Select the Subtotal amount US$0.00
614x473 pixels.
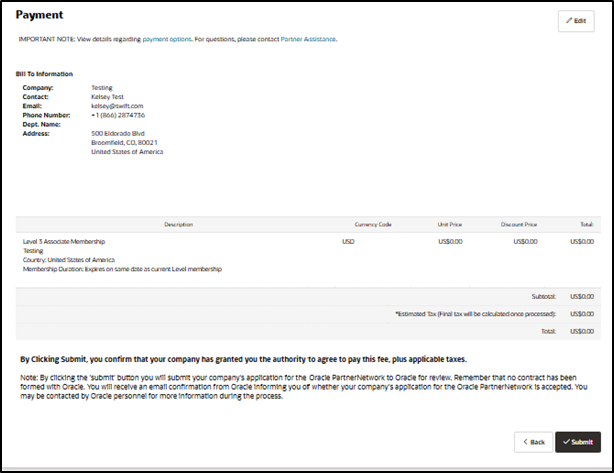coord(582,296)
